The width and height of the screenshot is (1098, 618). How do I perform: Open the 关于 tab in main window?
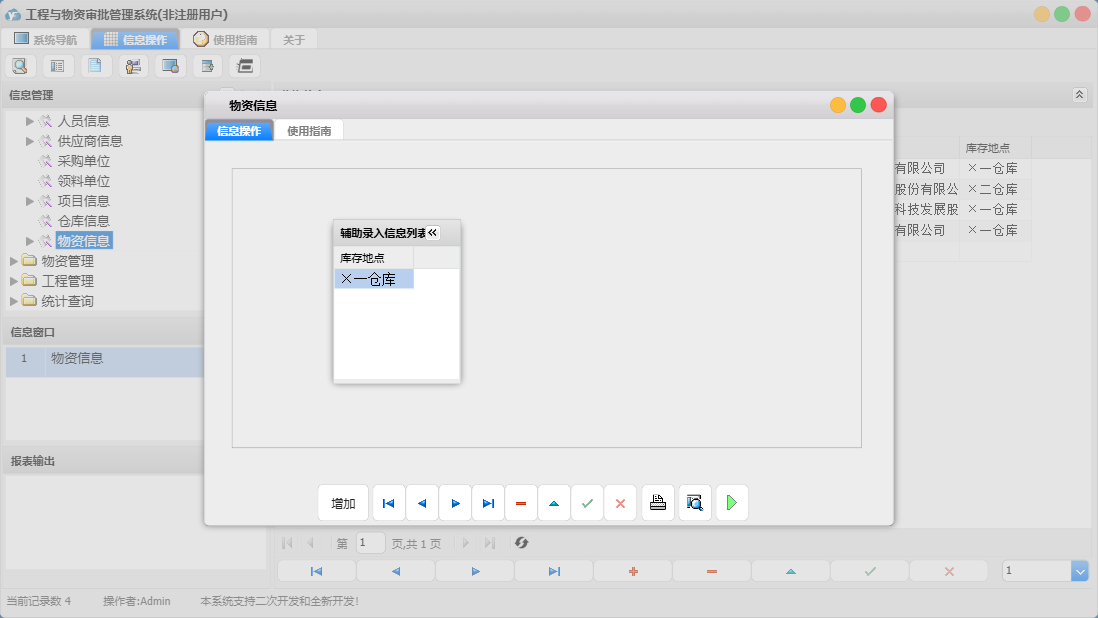(294, 40)
